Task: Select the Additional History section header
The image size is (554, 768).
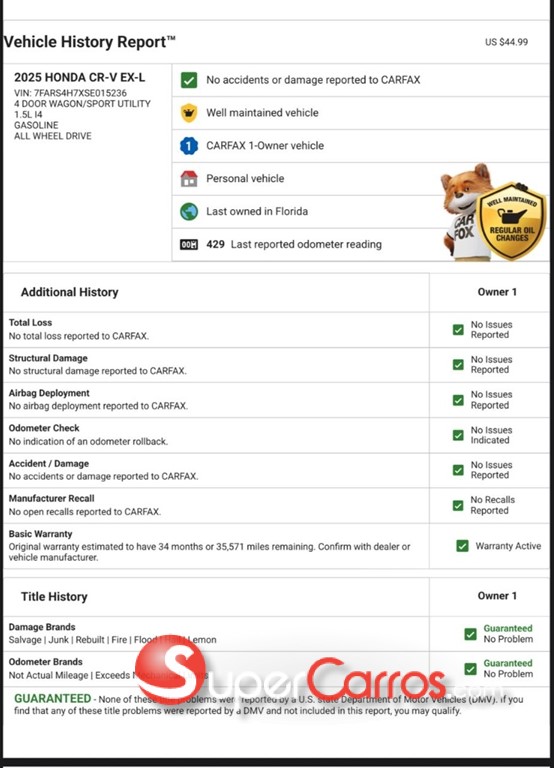Action: click(x=70, y=292)
